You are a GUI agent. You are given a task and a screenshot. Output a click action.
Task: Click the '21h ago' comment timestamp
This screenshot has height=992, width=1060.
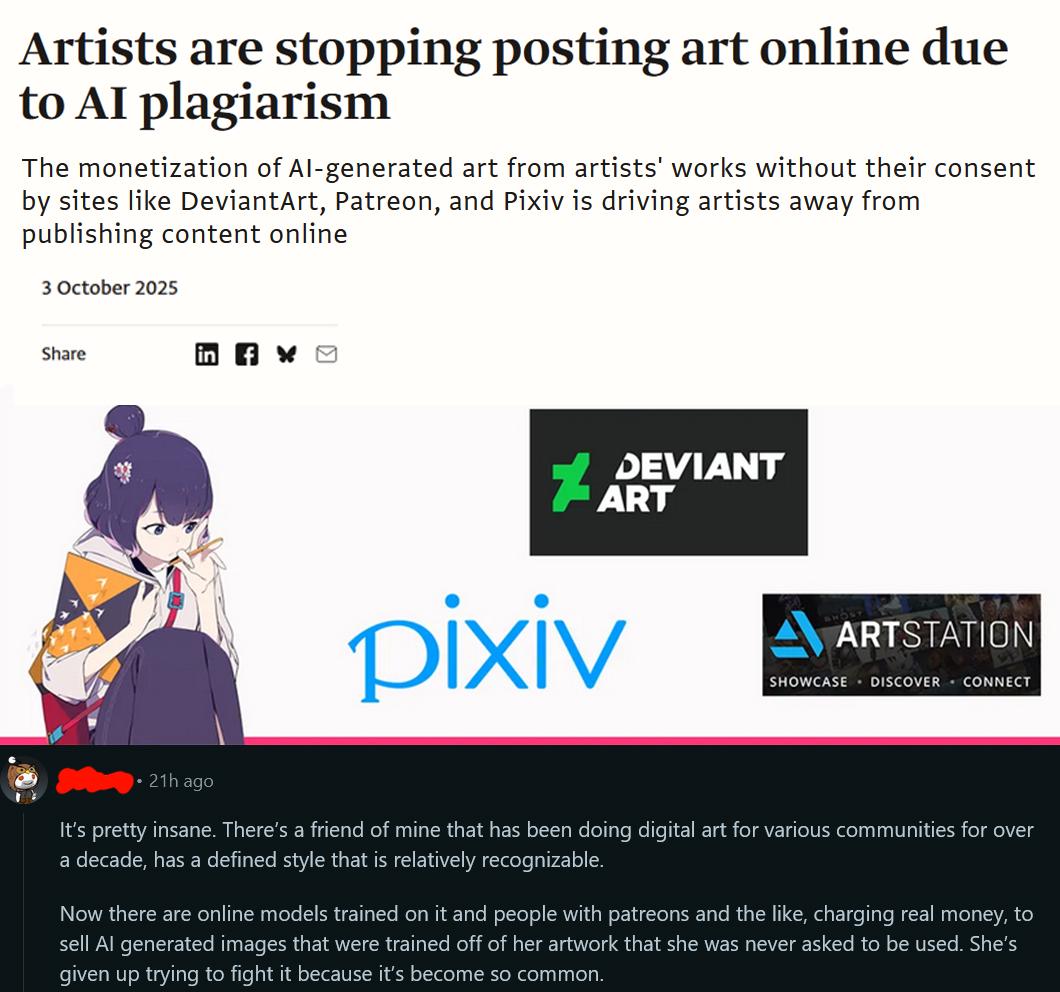click(180, 781)
